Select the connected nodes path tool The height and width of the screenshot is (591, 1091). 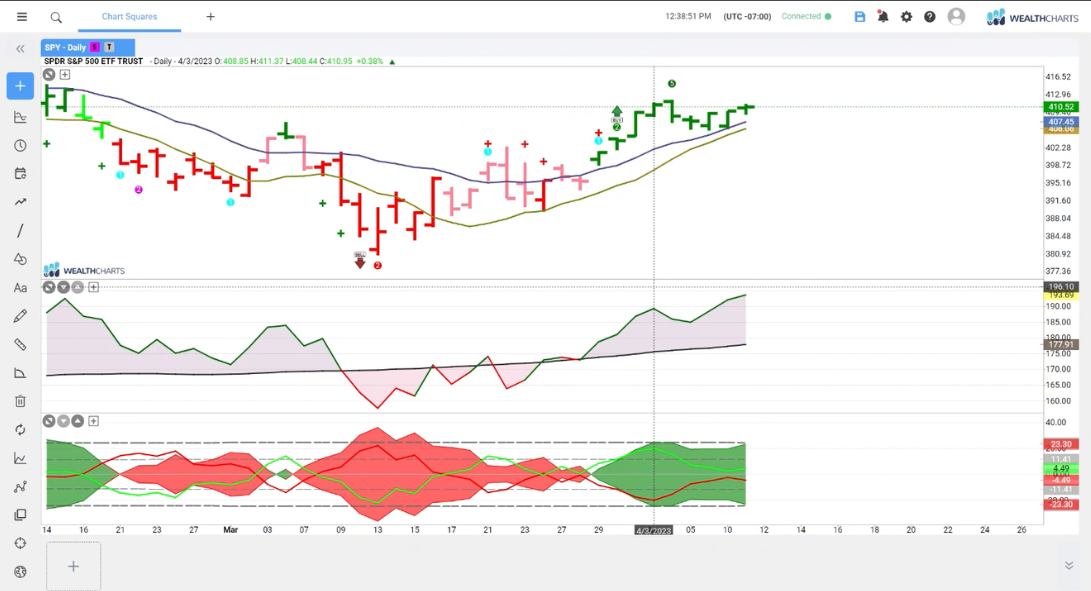point(20,487)
